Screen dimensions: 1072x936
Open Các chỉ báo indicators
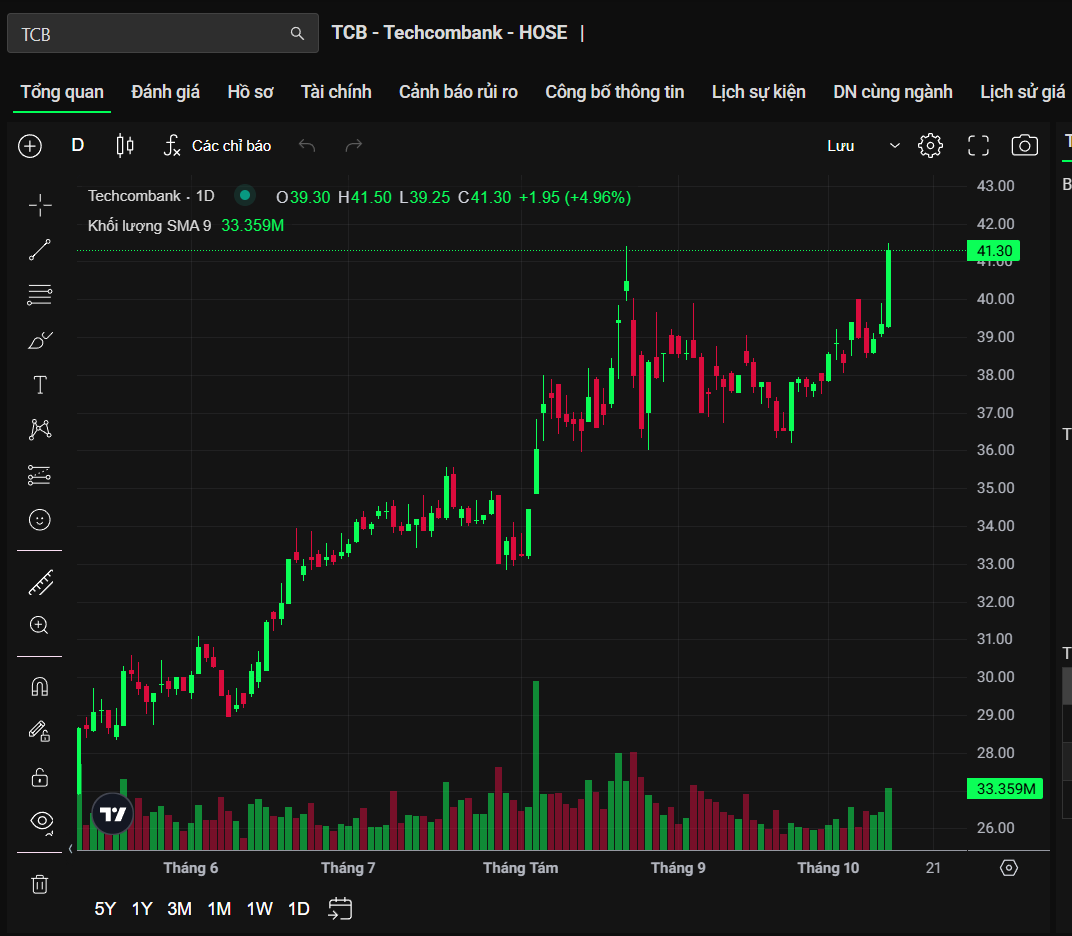(x=218, y=146)
